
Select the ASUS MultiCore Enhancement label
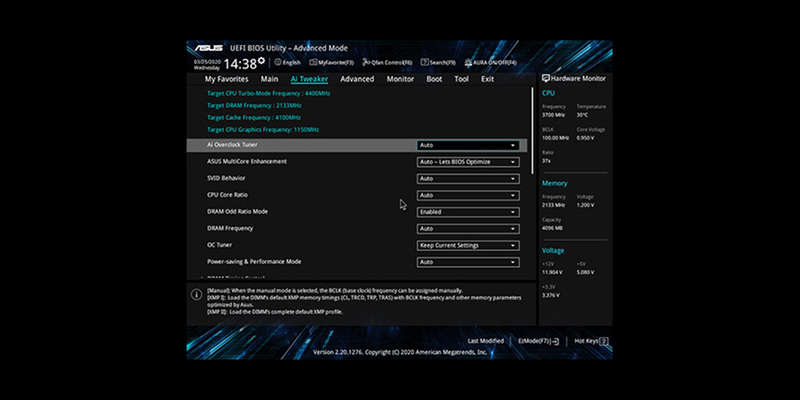point(247,162)
